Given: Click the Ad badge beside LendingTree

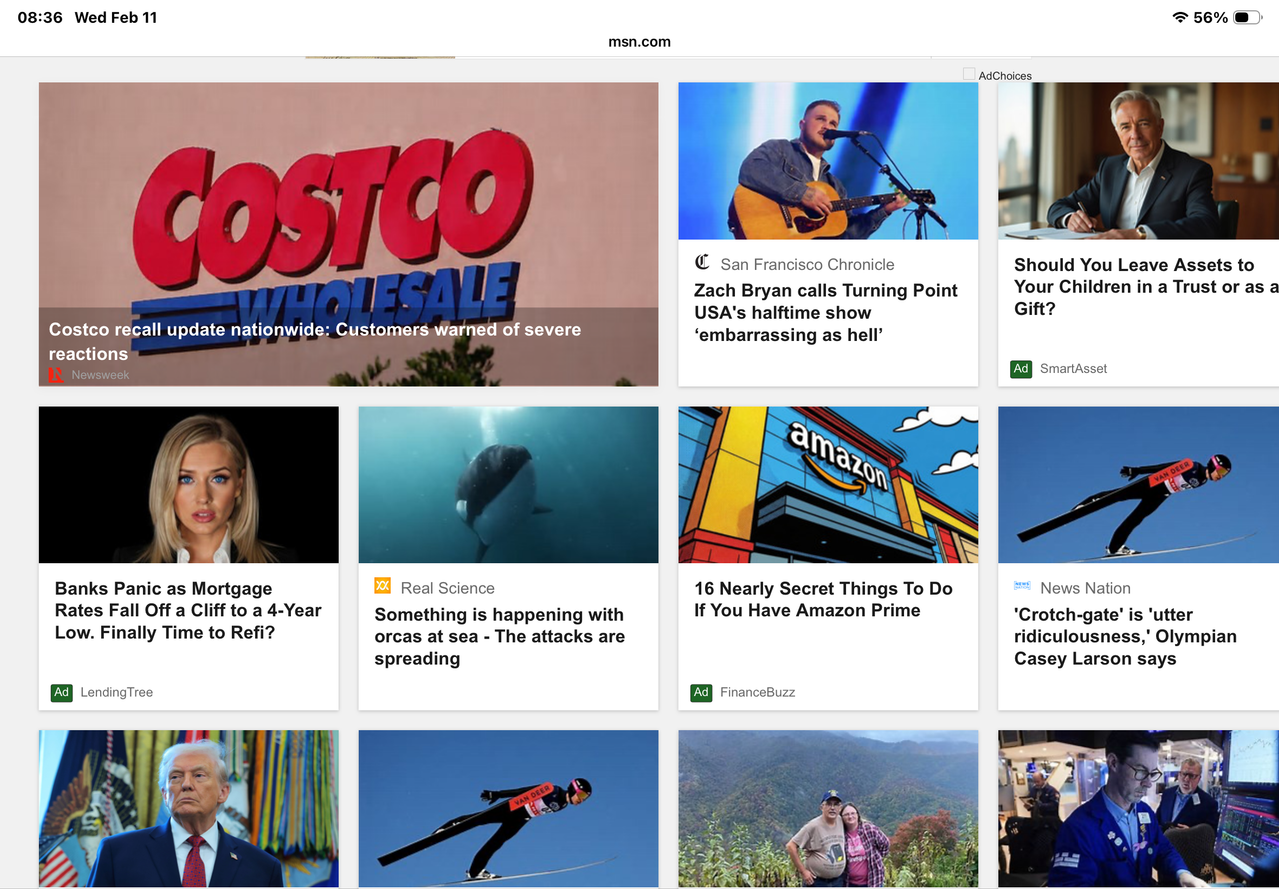Looking at the screenshot, I should pos(62,692).
